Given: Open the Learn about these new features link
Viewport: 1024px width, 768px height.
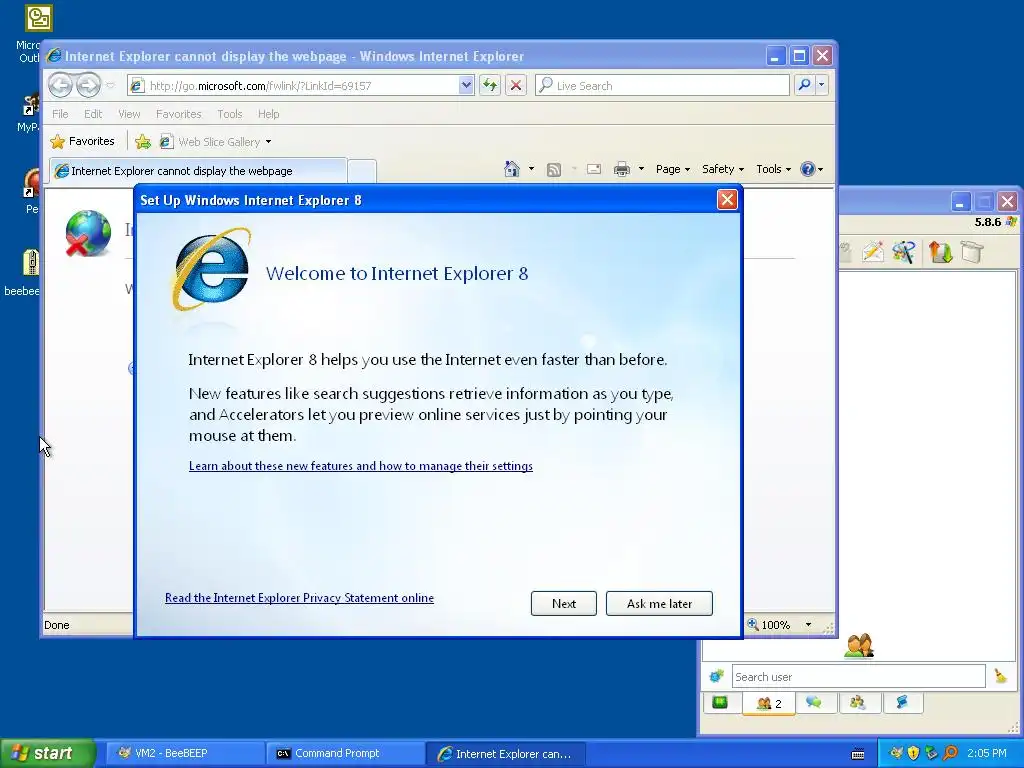Looking at the screenshot, I should click(360, 466).
